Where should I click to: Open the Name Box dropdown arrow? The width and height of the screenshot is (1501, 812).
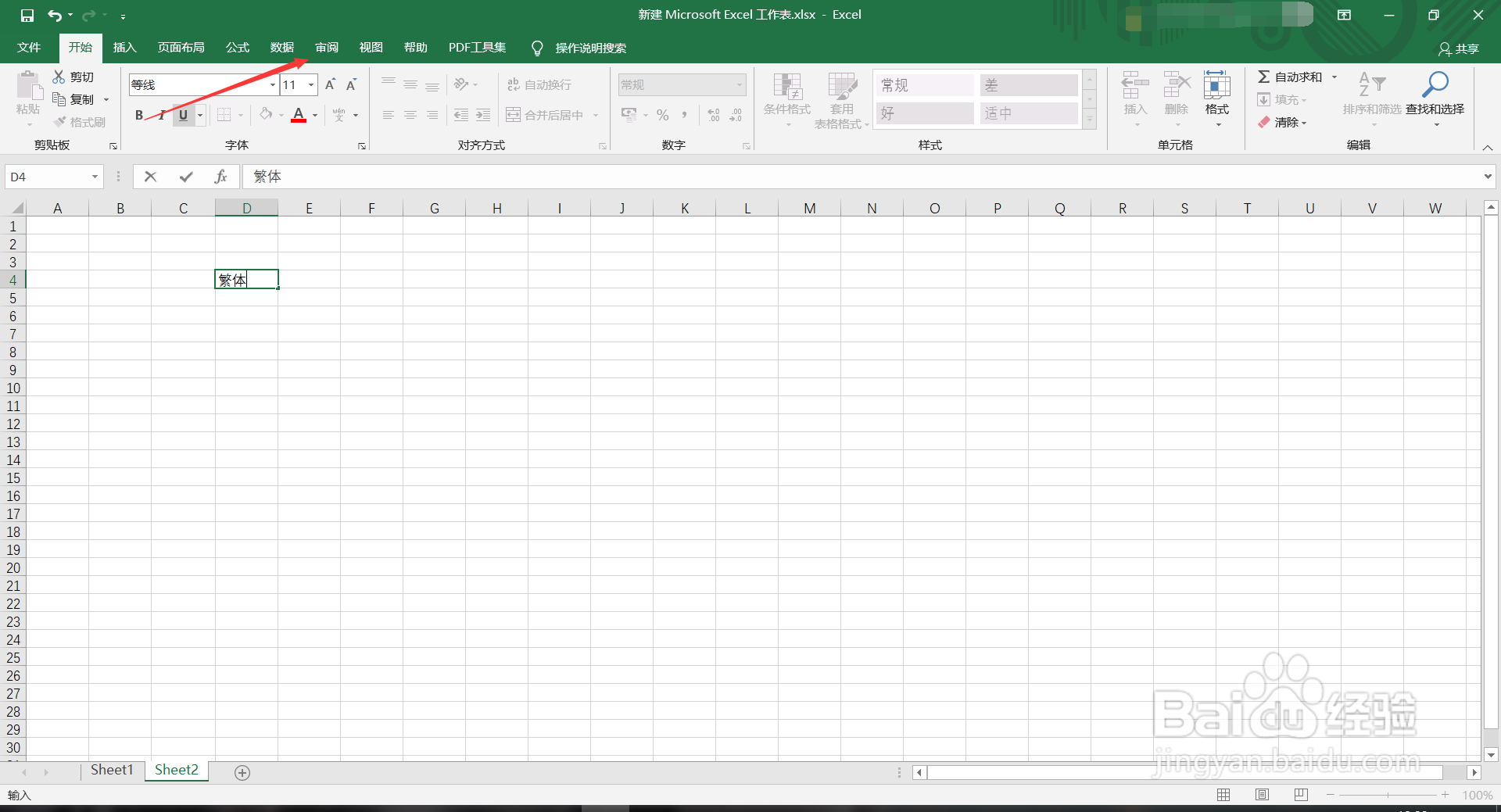pos(95,177)
